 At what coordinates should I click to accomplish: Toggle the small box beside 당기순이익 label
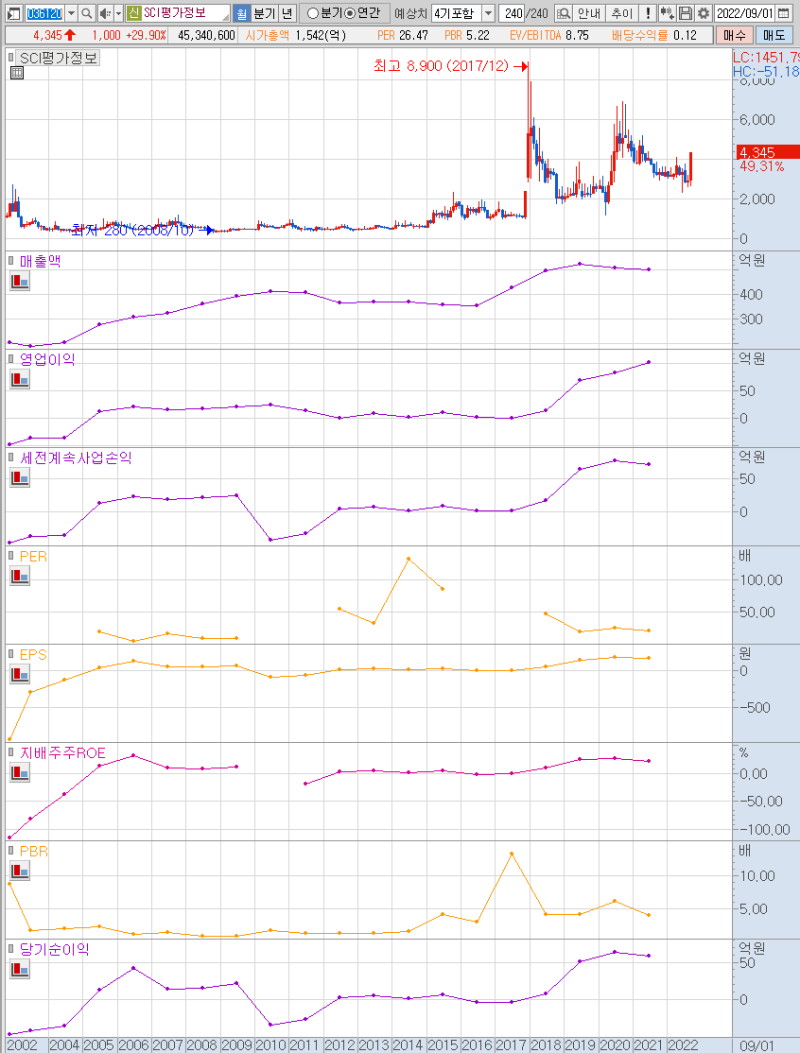pyautogui.click(x=11, y=949)
